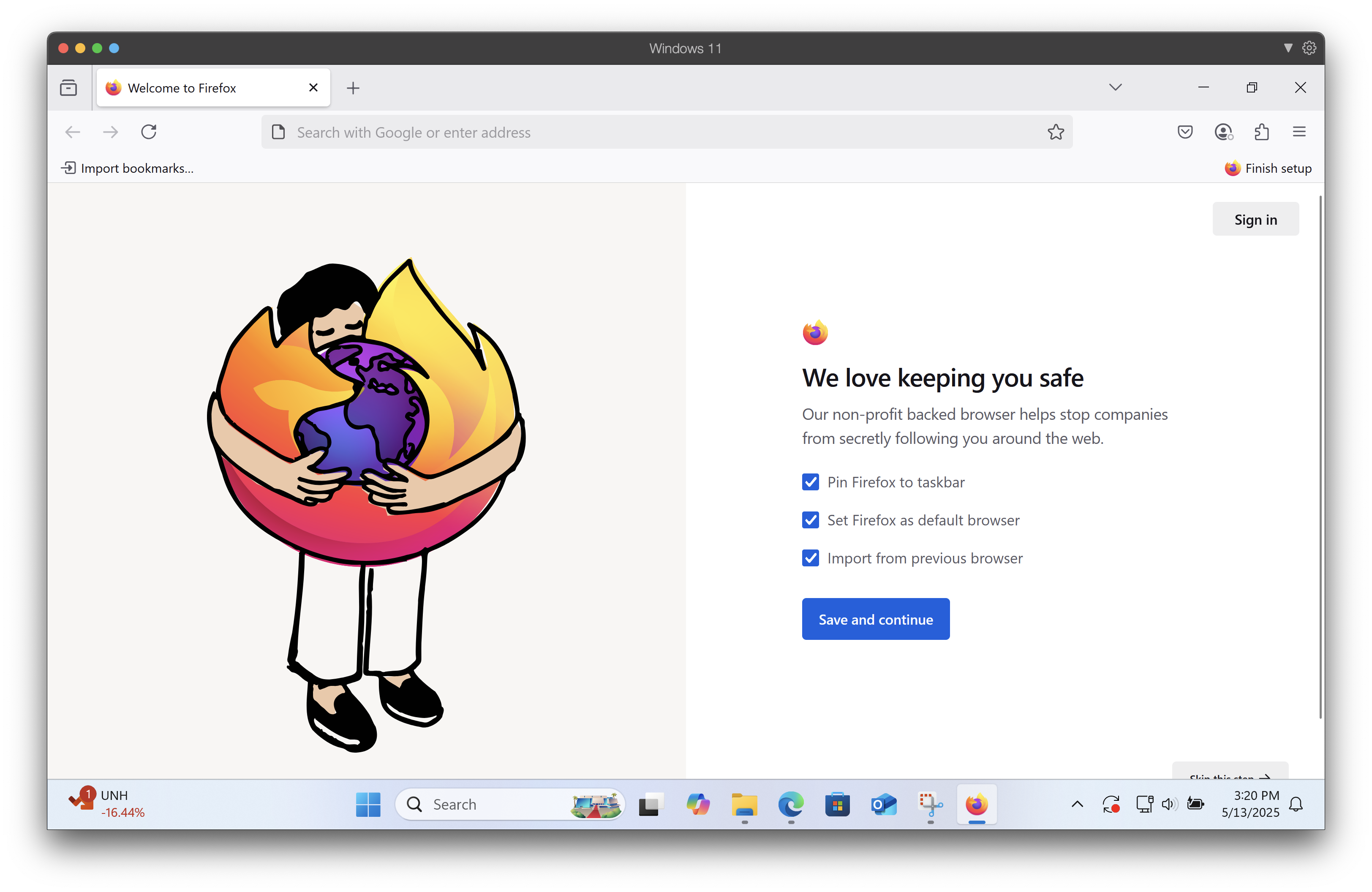The width and height of the screenshot is (1372, 892).
Task: Click the sync status tray icon
Action: pyautogui.click(x=1110, y=805)
